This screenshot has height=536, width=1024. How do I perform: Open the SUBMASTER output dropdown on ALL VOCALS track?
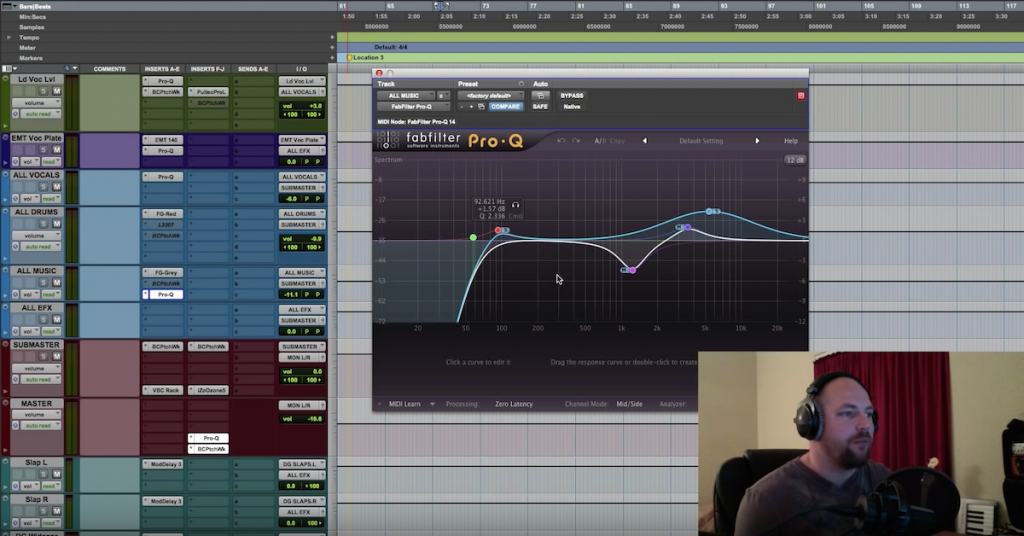pyautogui.click(x=302, y=187)
